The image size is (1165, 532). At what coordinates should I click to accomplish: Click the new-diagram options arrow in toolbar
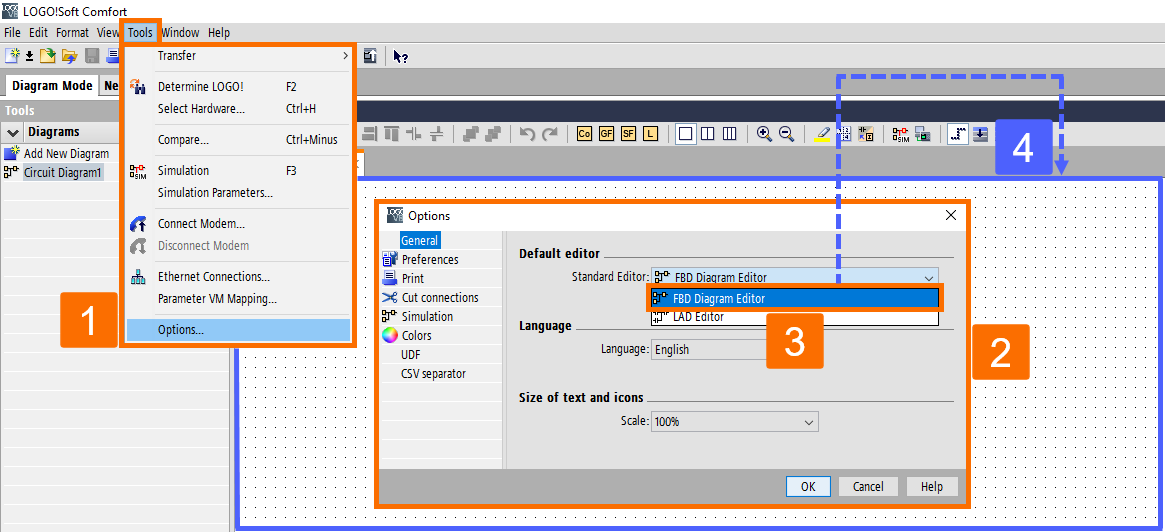(30, 56)
